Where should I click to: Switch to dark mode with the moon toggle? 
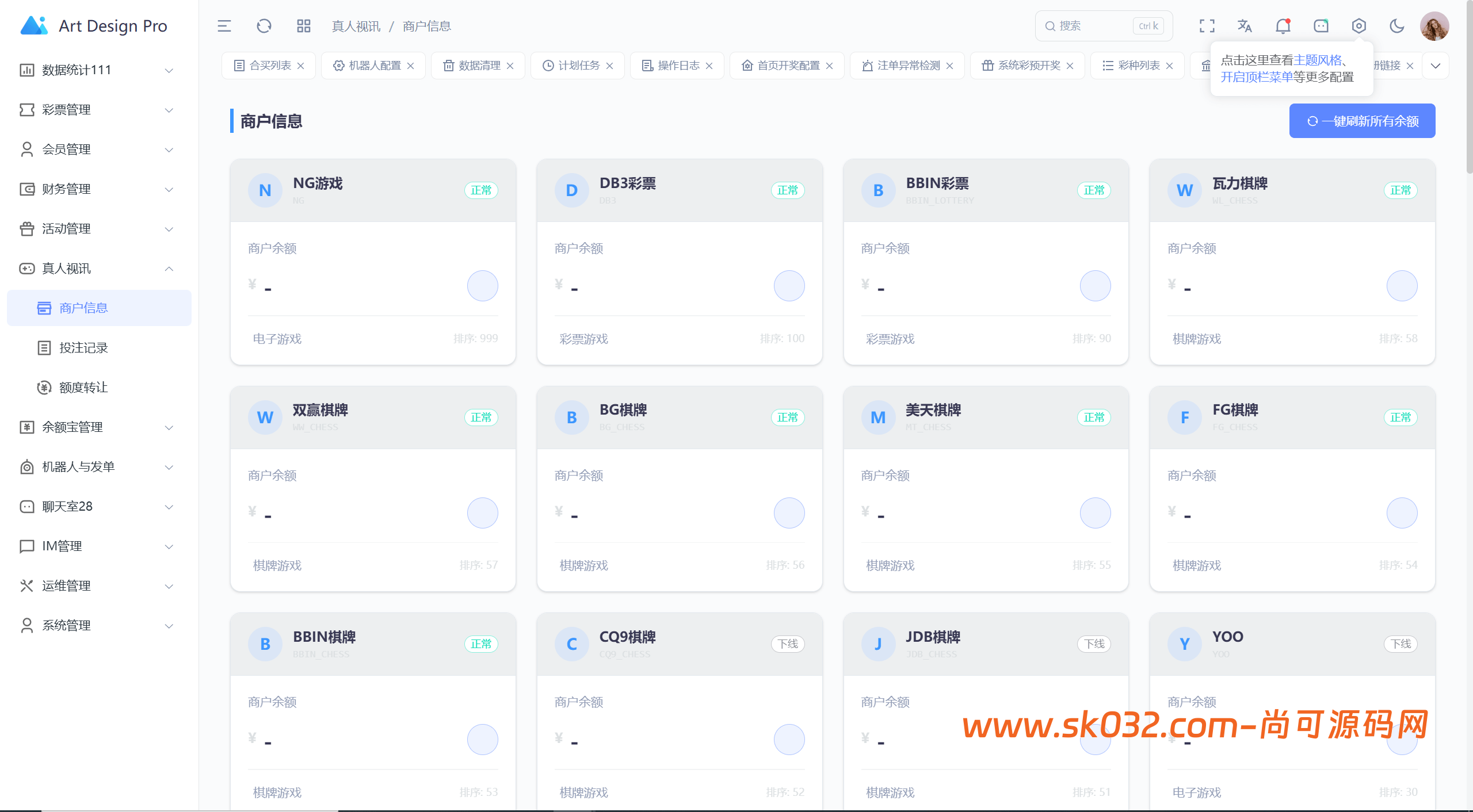pyautogui.click(x=1397, y=26)
